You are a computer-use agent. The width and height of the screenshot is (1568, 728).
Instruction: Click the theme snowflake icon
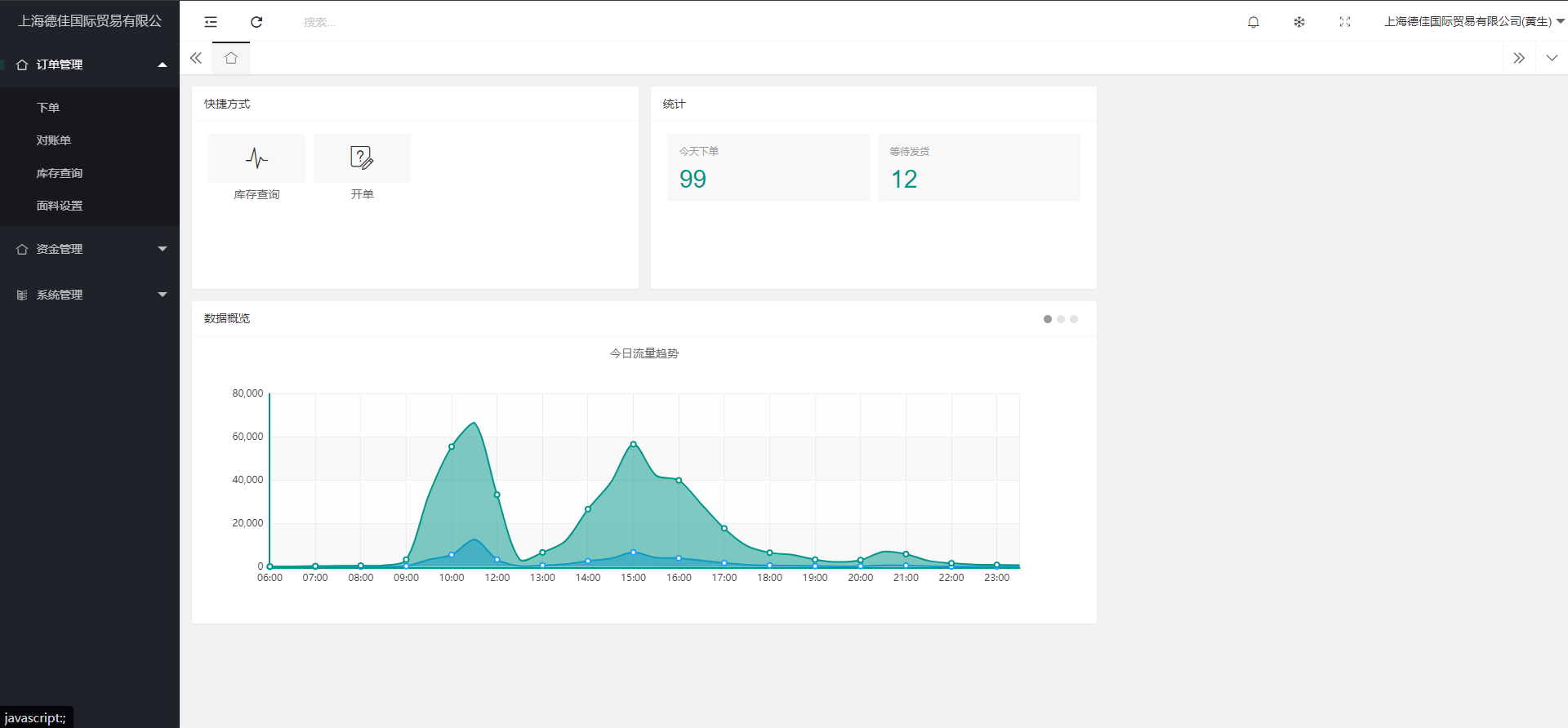pos(1299,22)
